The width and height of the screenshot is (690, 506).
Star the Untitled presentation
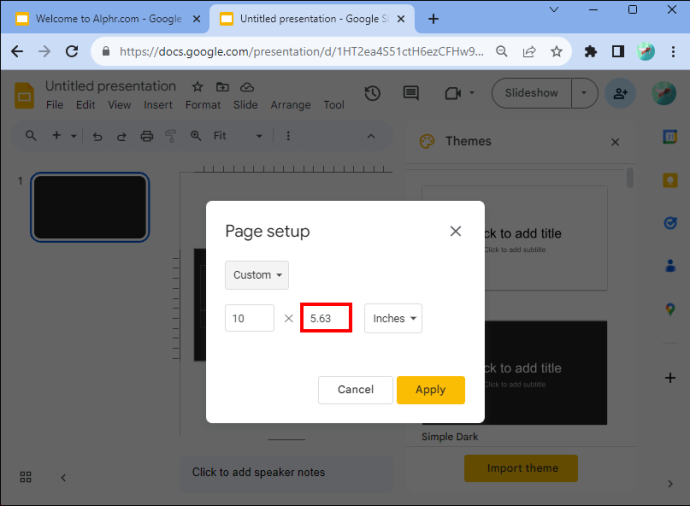[197, 87]
